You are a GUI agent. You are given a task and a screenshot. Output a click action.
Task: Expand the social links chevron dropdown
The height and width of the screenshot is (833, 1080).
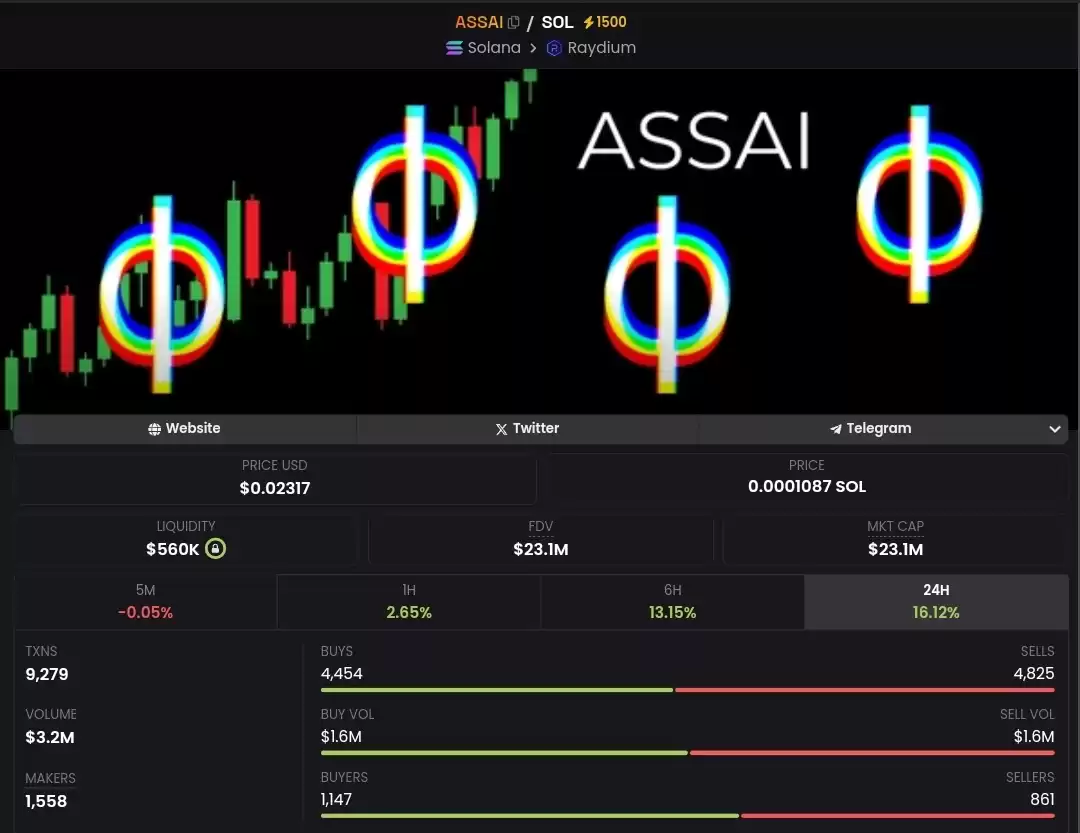coord(1055,429)
